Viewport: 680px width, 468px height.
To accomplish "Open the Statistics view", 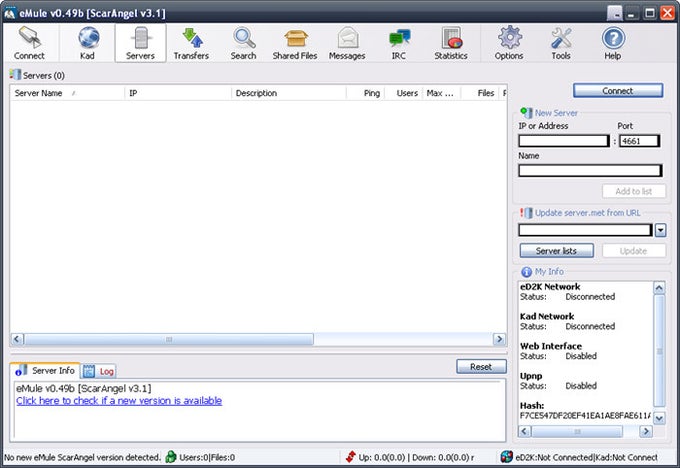I will coord(451,43).
